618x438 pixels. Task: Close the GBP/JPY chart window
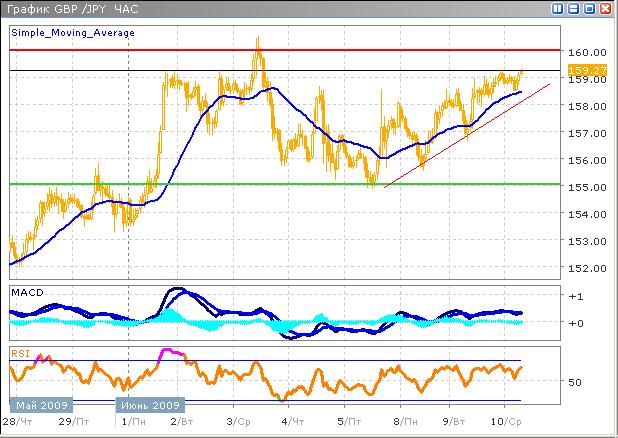click(605, 8)
